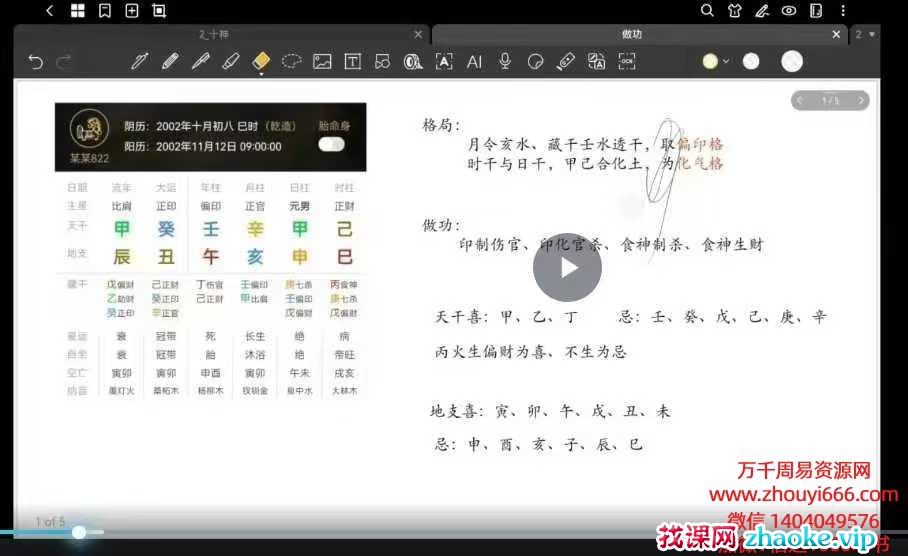908x556 pixels.
Task: Add a bookmark to this page
Action: pyautogui.click(x=105, y=11)
